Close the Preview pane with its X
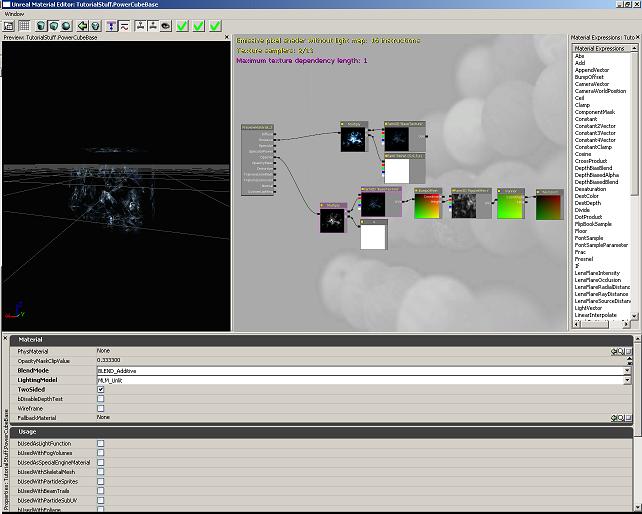 (227, 37)
